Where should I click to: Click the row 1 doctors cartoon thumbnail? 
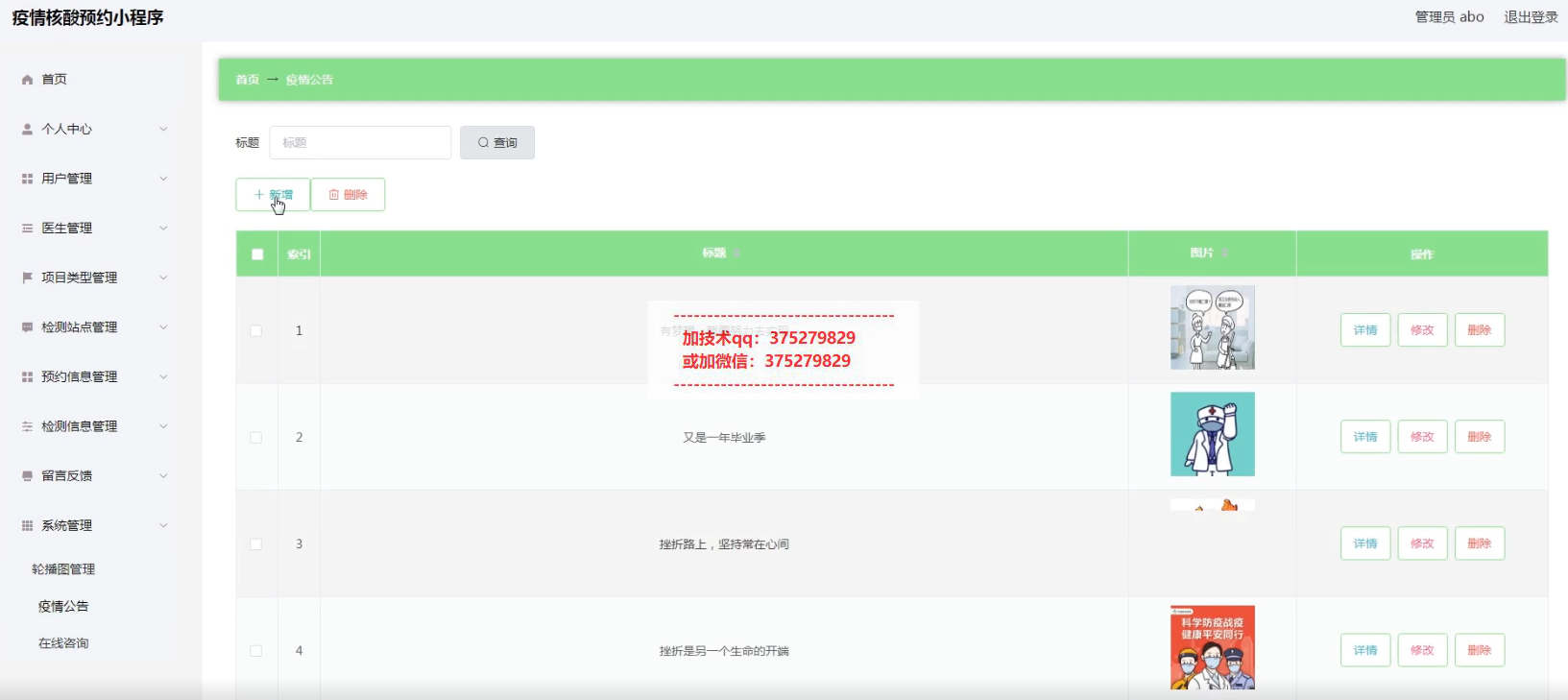tap(1213, 327)
